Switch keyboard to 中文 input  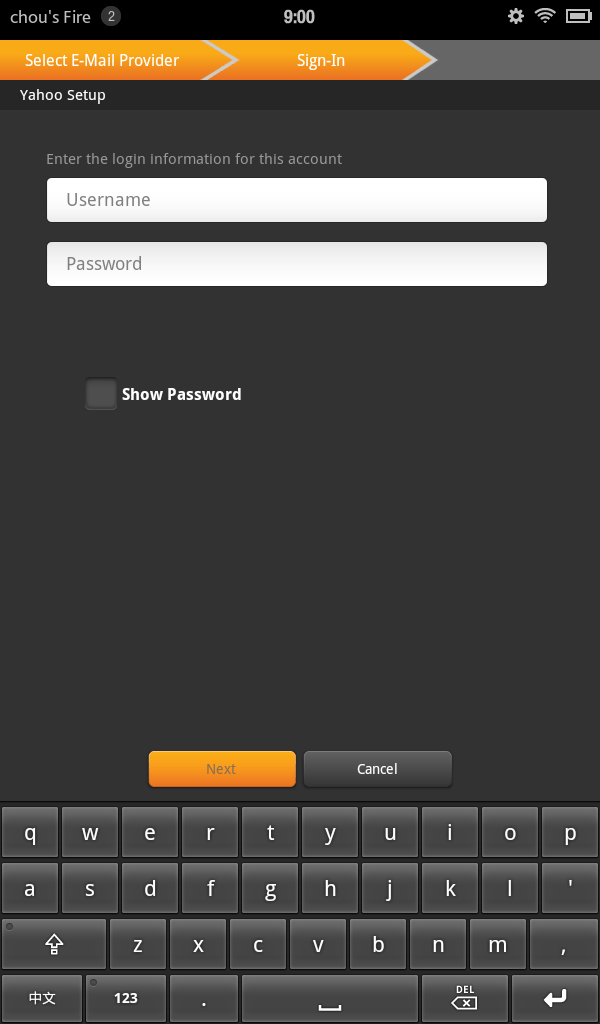pos(42,999)
